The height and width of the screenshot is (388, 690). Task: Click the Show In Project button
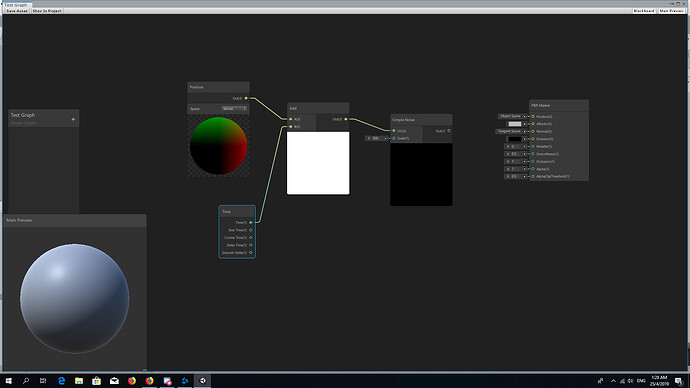(47, 11)
